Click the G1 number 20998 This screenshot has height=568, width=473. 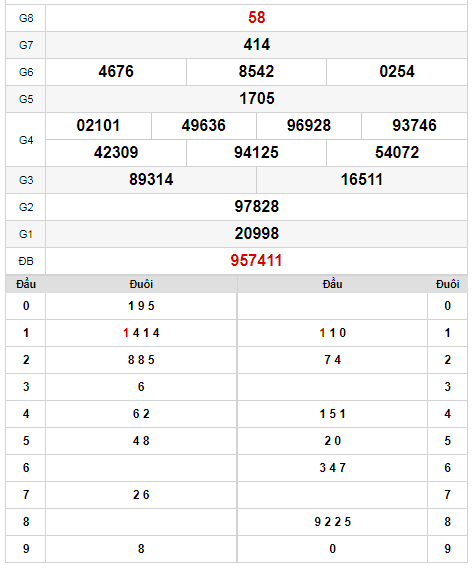point(256,234)
